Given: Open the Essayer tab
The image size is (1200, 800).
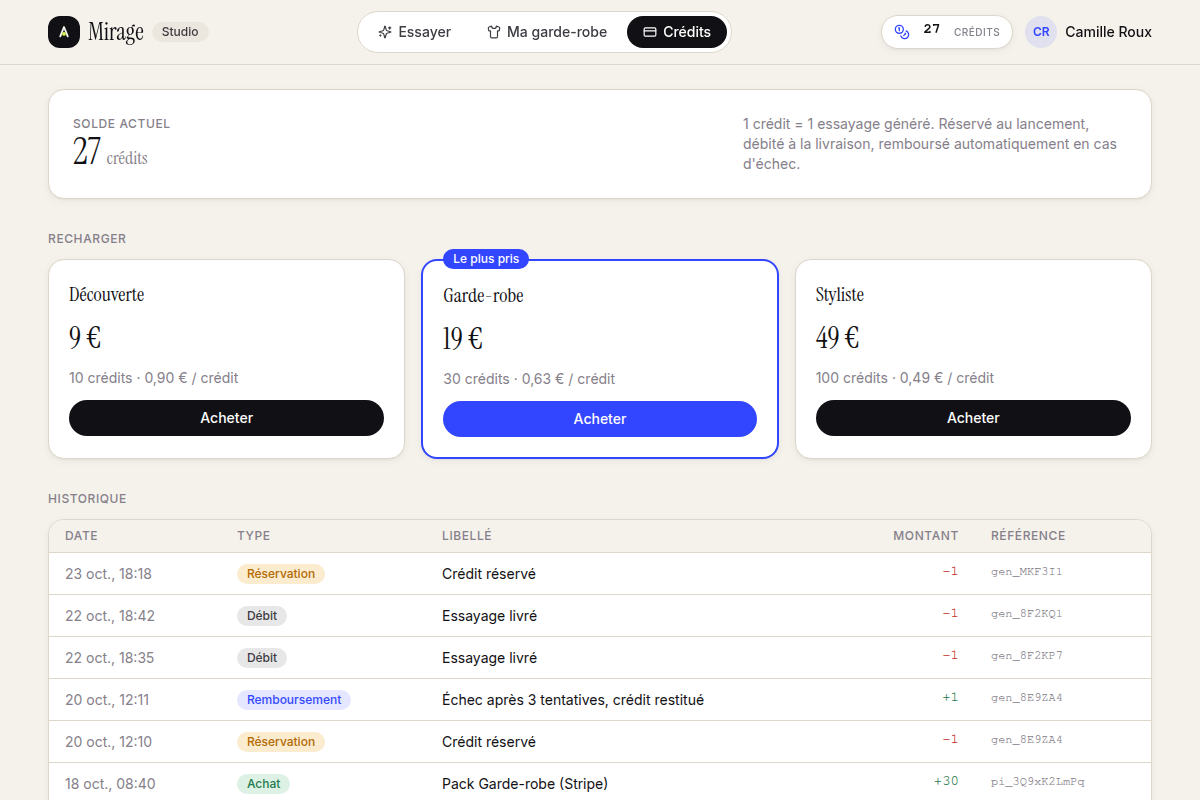Looking at the screenshot, I should 414,32.
